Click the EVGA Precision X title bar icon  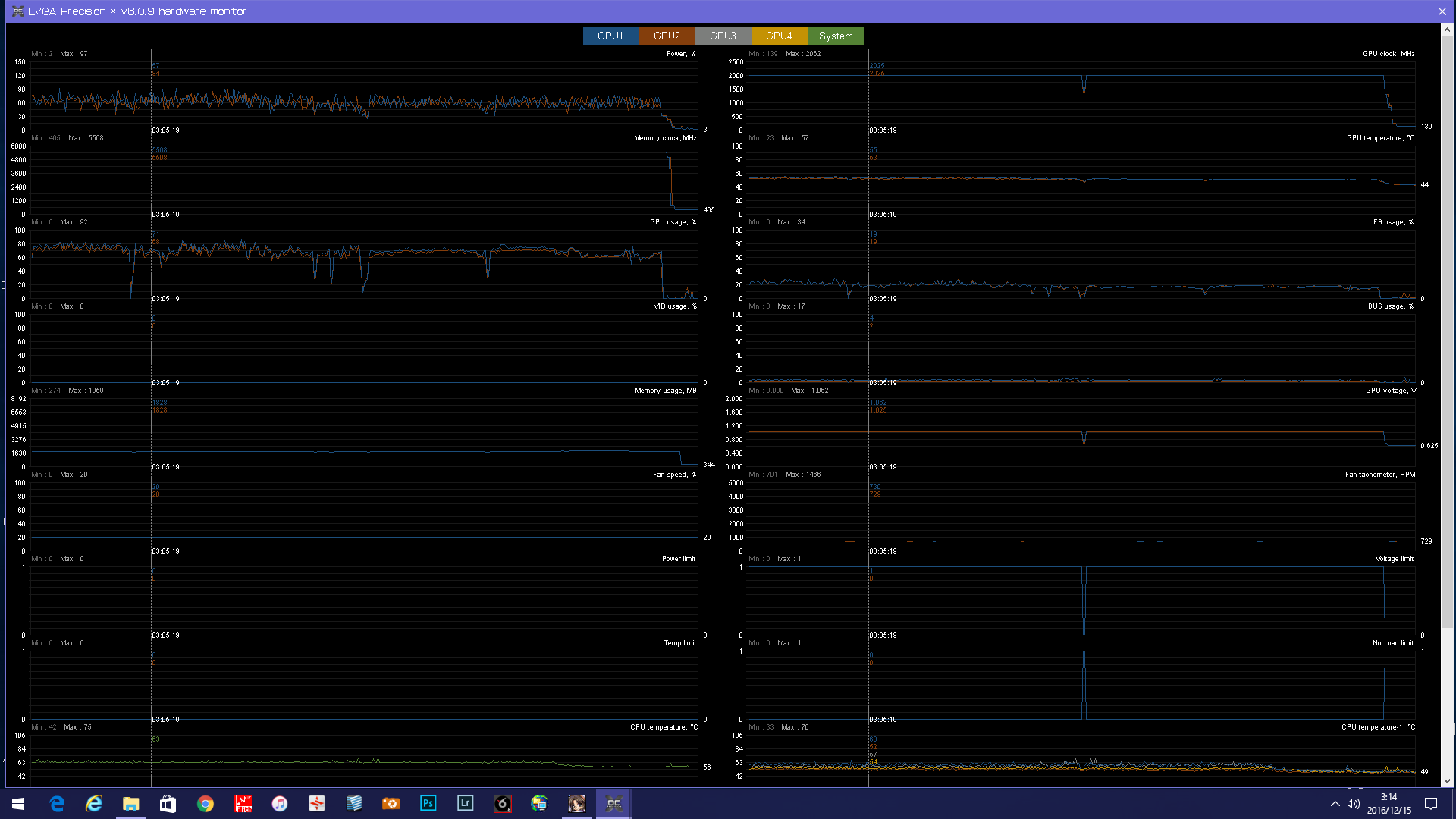[x=17, y=11]
